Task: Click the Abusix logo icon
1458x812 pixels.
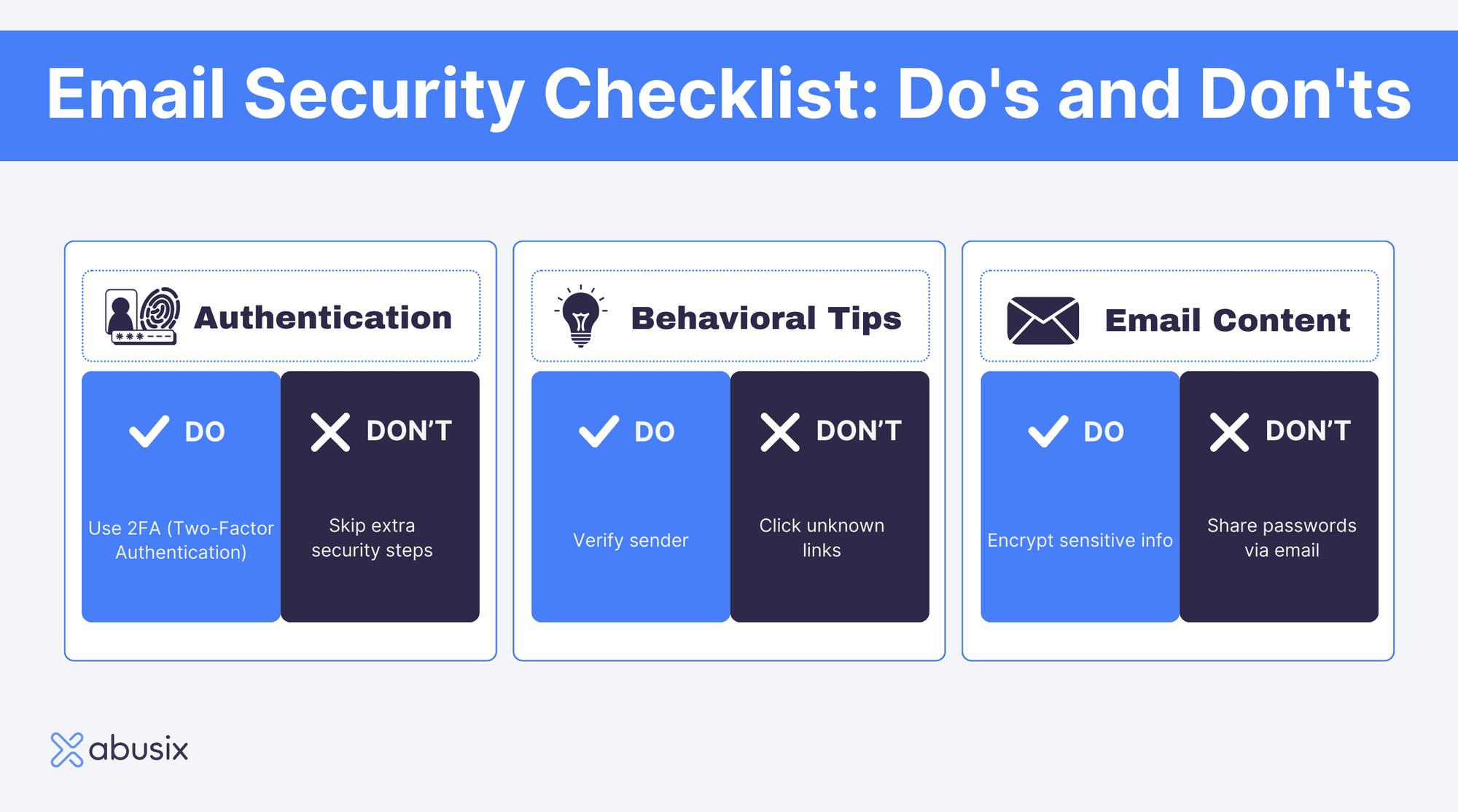Action: 67,749
